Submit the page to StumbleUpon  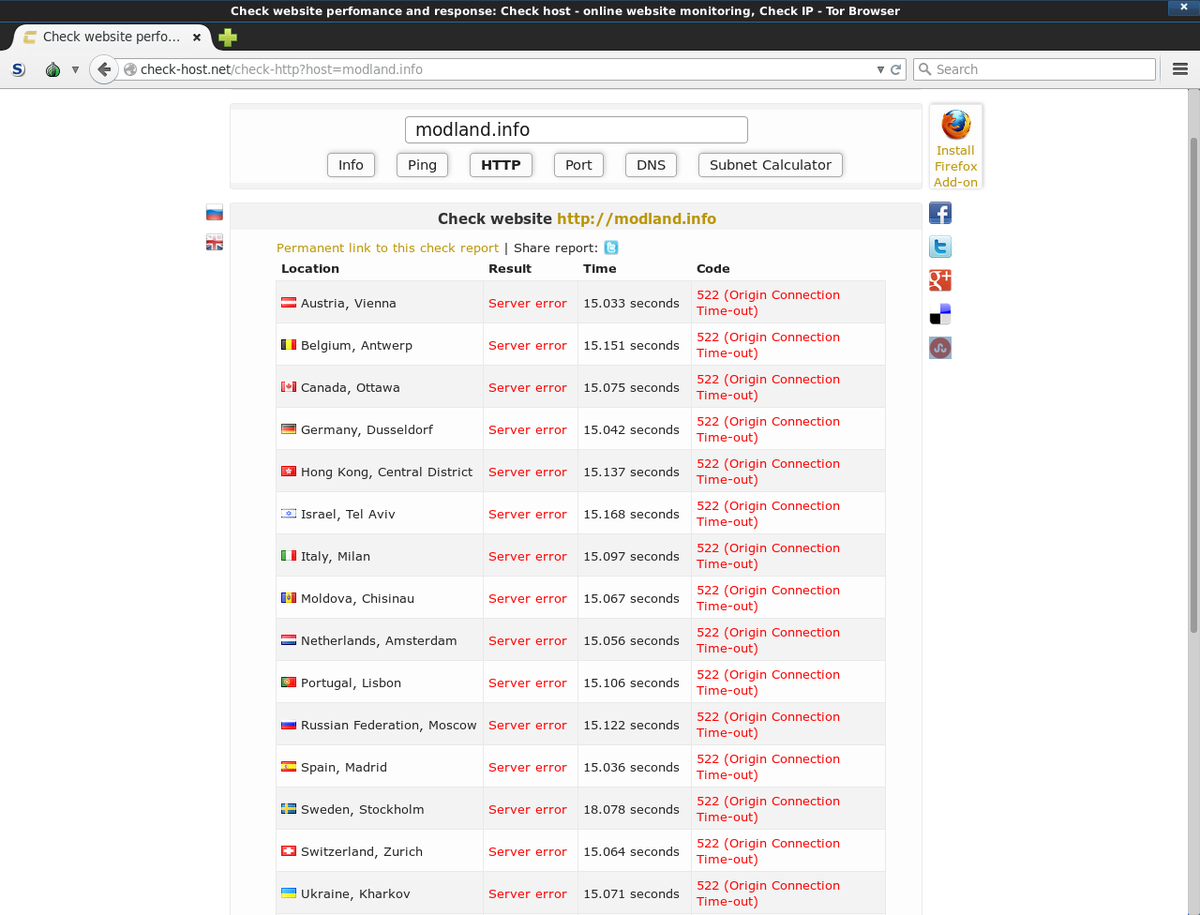click(x=939, y=347)
